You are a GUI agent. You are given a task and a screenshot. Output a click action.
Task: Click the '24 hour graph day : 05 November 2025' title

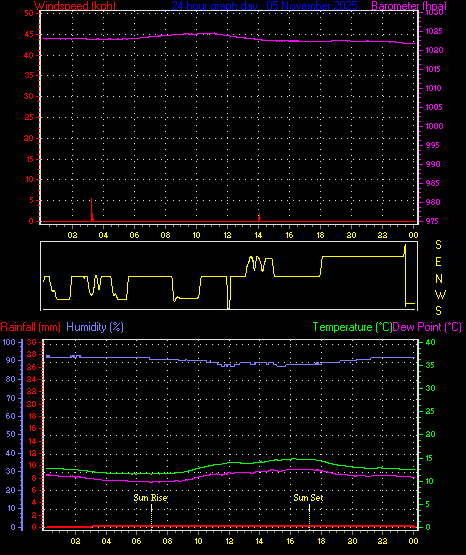click(264, 6)
